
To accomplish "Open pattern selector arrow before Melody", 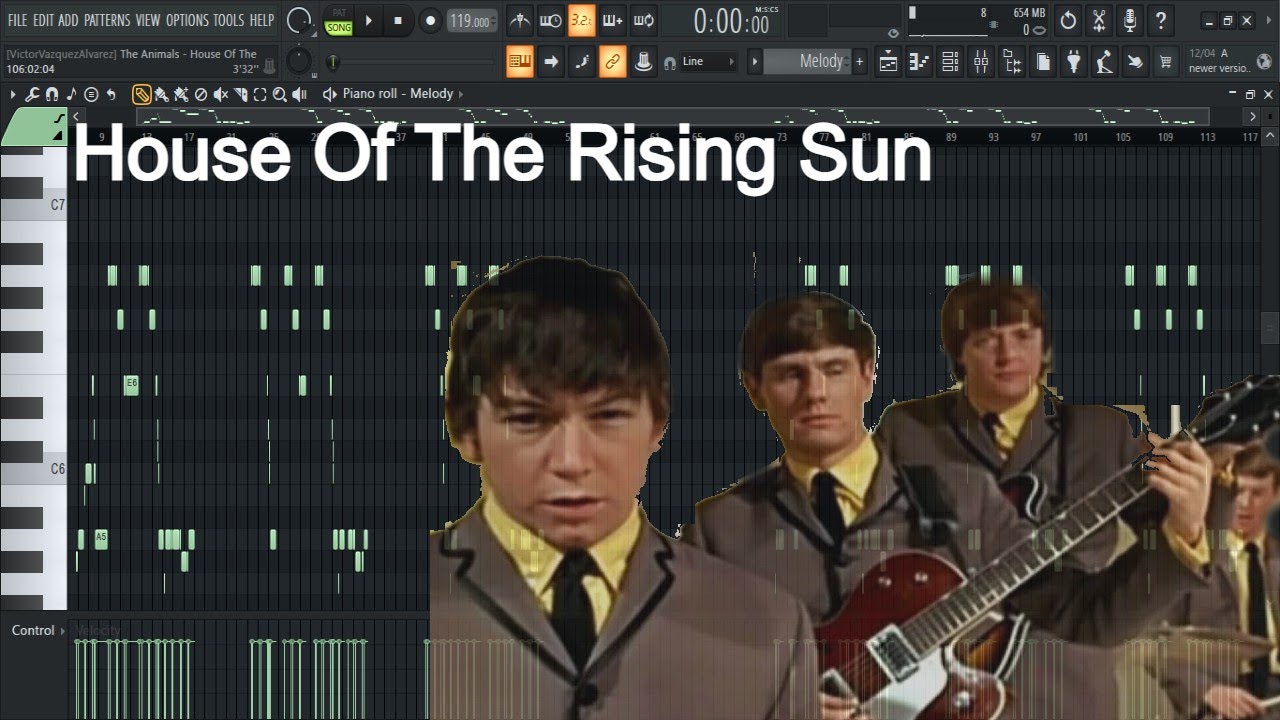I will coord(755,62).
